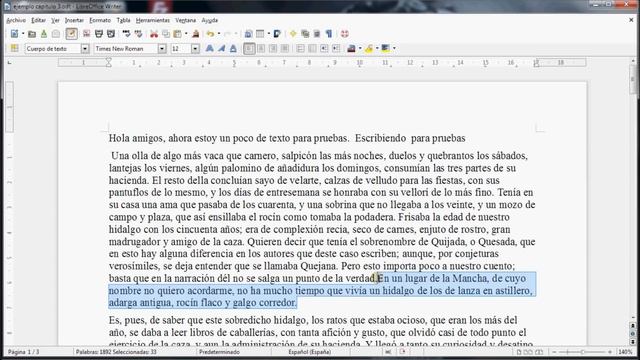Click the Redo arrow icon

(228, 34)
